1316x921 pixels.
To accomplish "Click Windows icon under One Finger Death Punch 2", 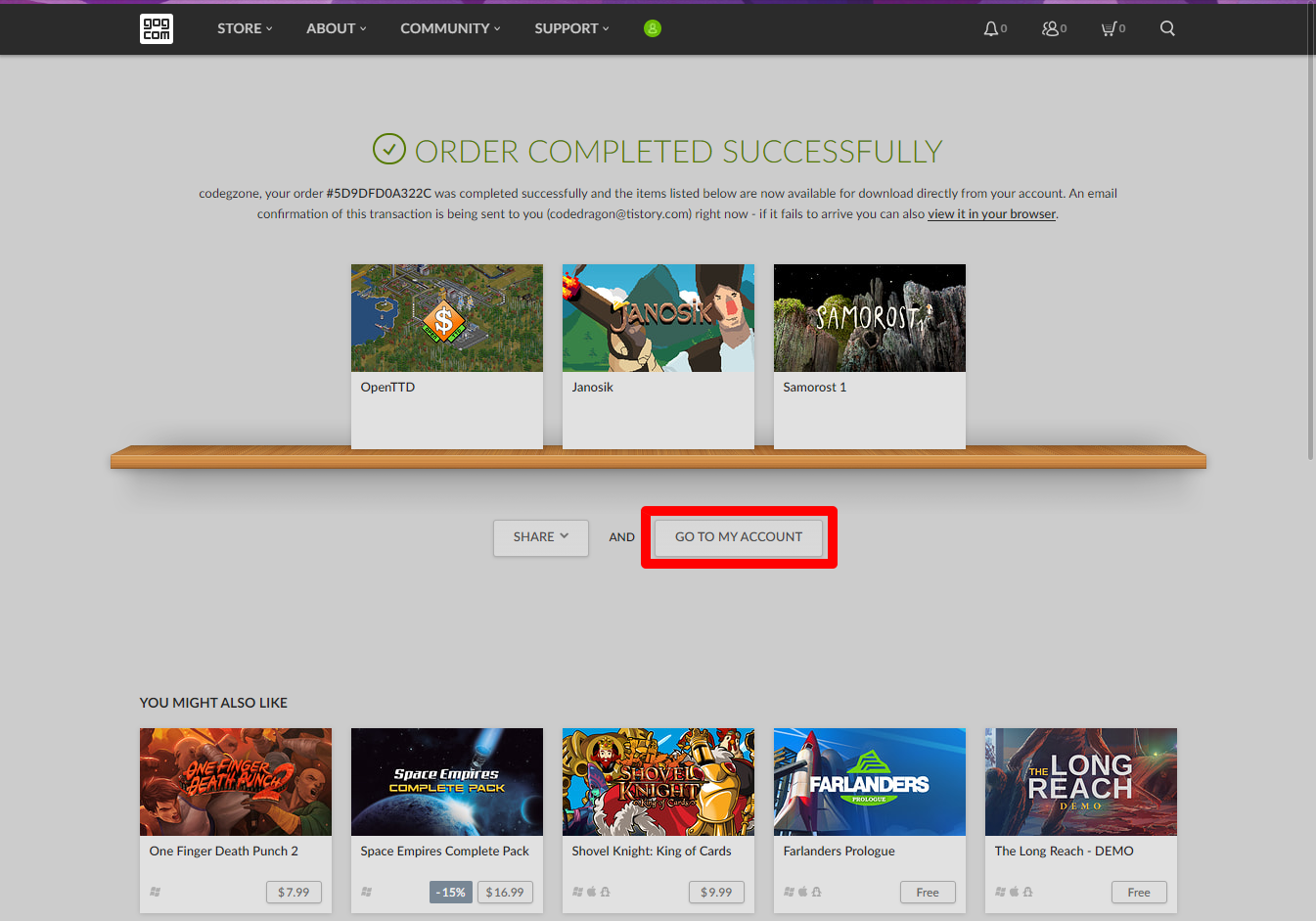I will pyautogui.click(x=155, y=892).
